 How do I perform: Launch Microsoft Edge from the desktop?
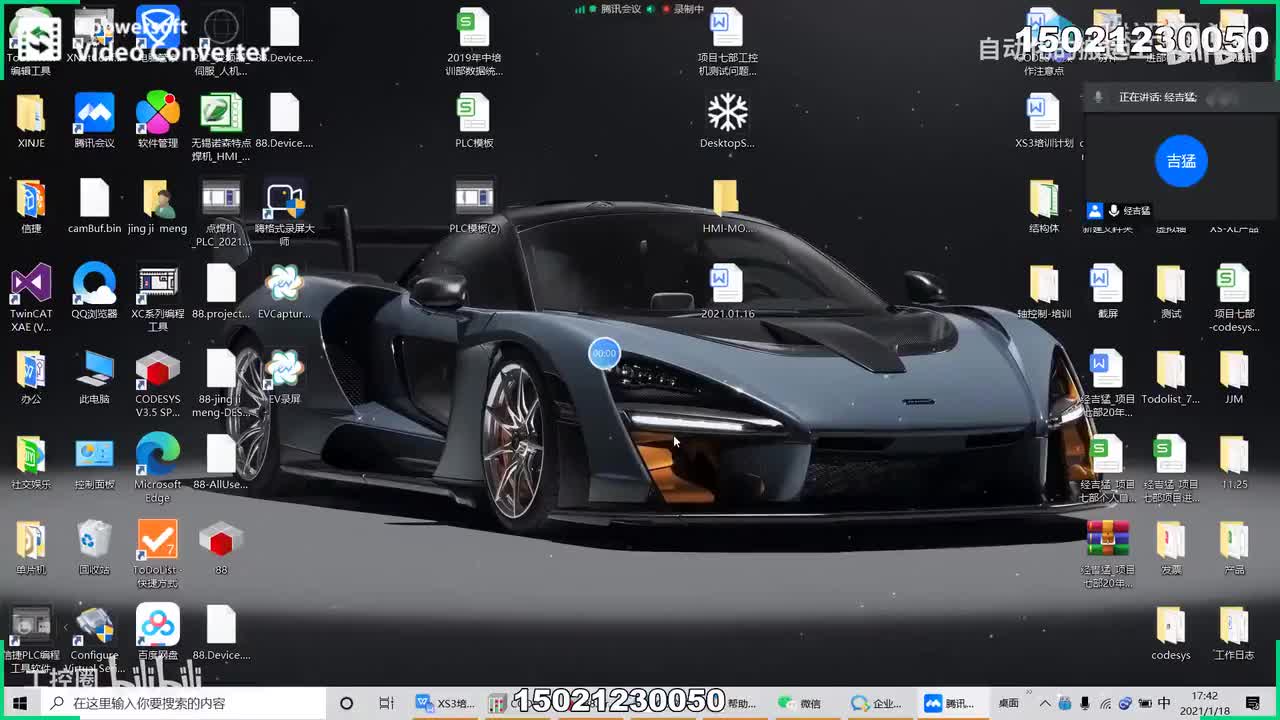(158, 468)
